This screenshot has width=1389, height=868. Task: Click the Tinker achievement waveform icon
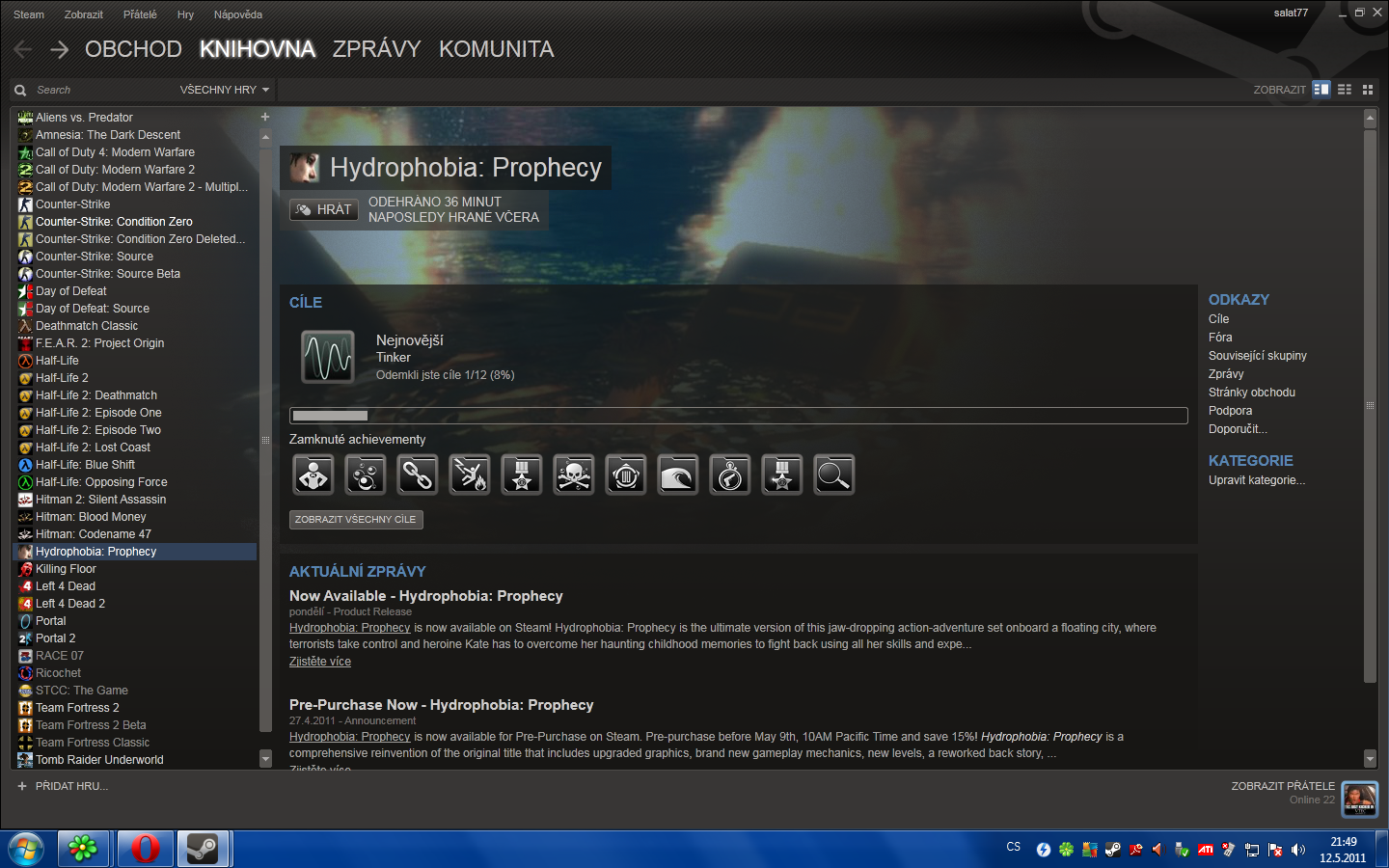click(x=328, y=357)
